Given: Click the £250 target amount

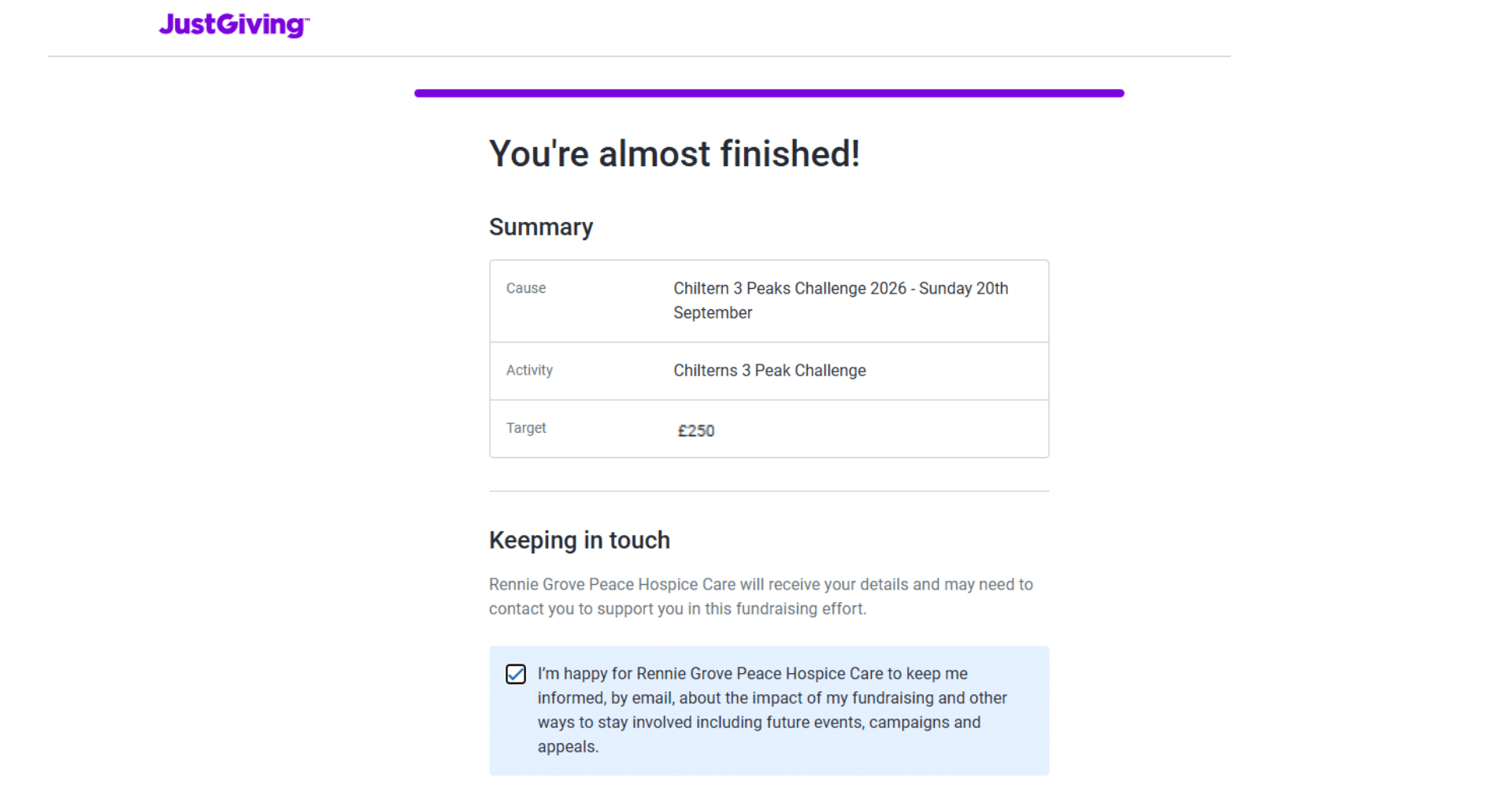Looking at the screenshot, I should click(696, 431).
